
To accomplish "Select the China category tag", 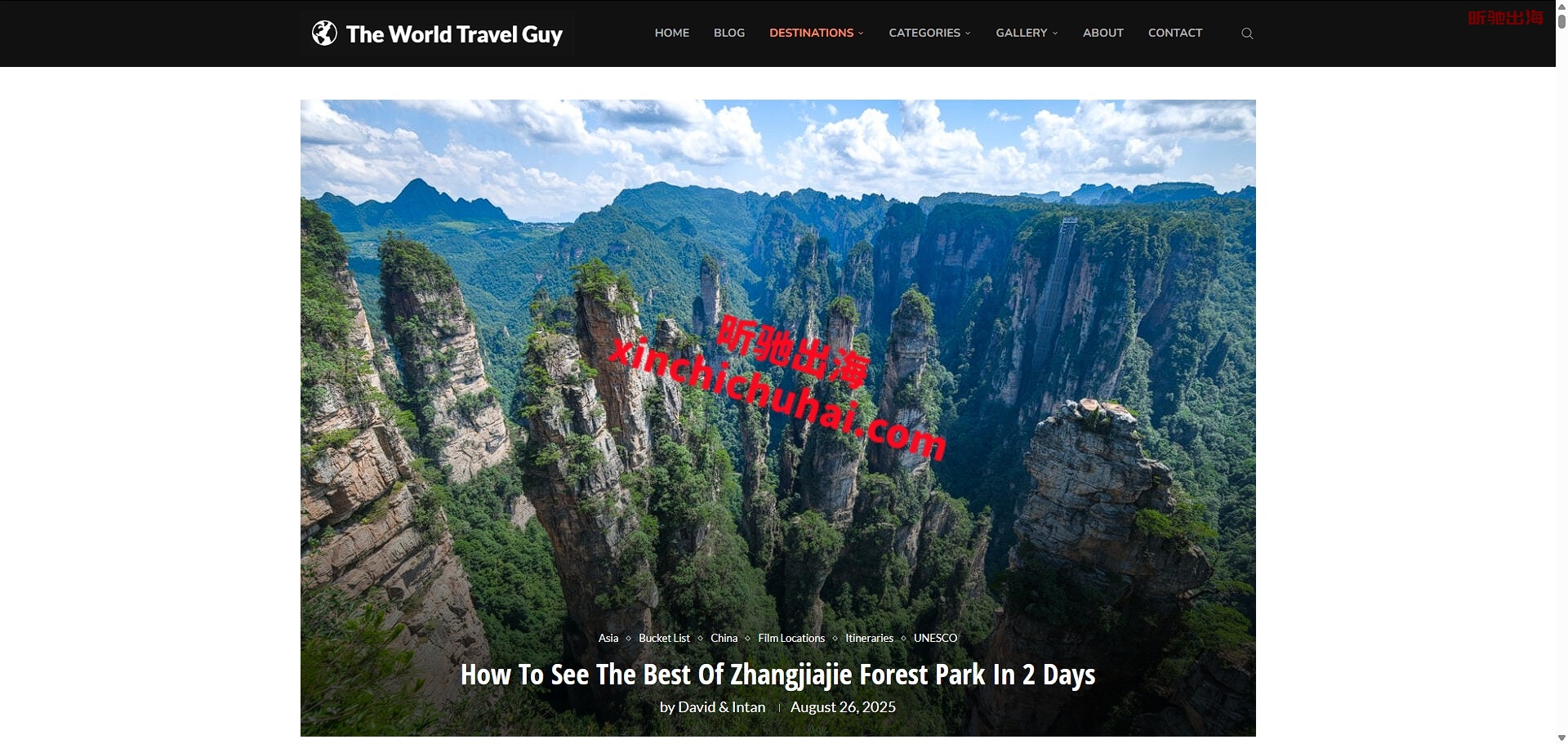I will (724, 638).
